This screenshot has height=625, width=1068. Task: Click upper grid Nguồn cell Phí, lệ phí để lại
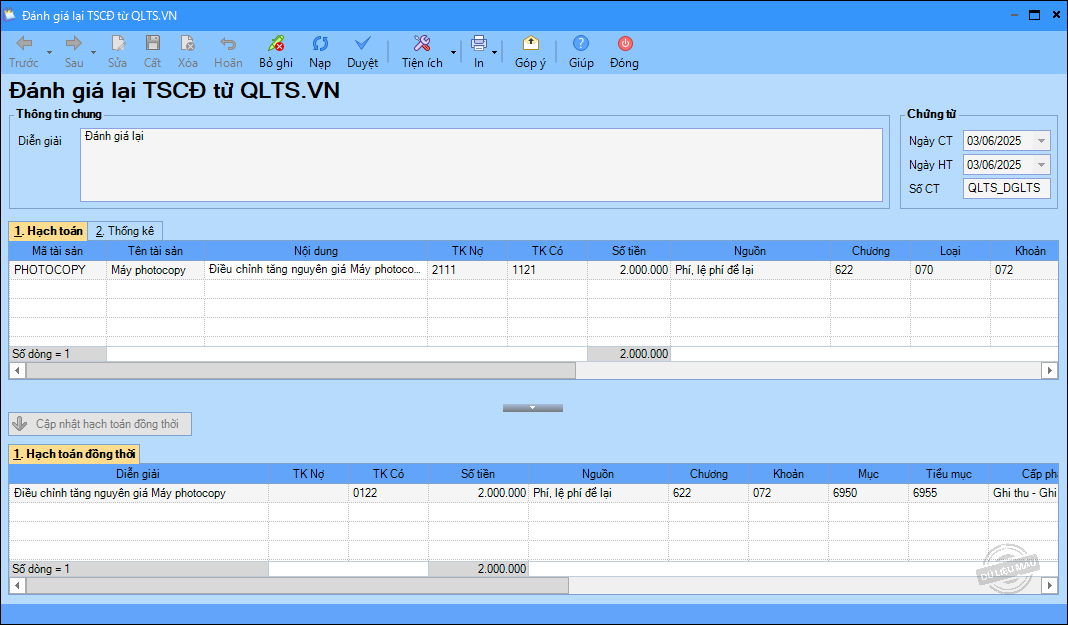pos(750,270)
